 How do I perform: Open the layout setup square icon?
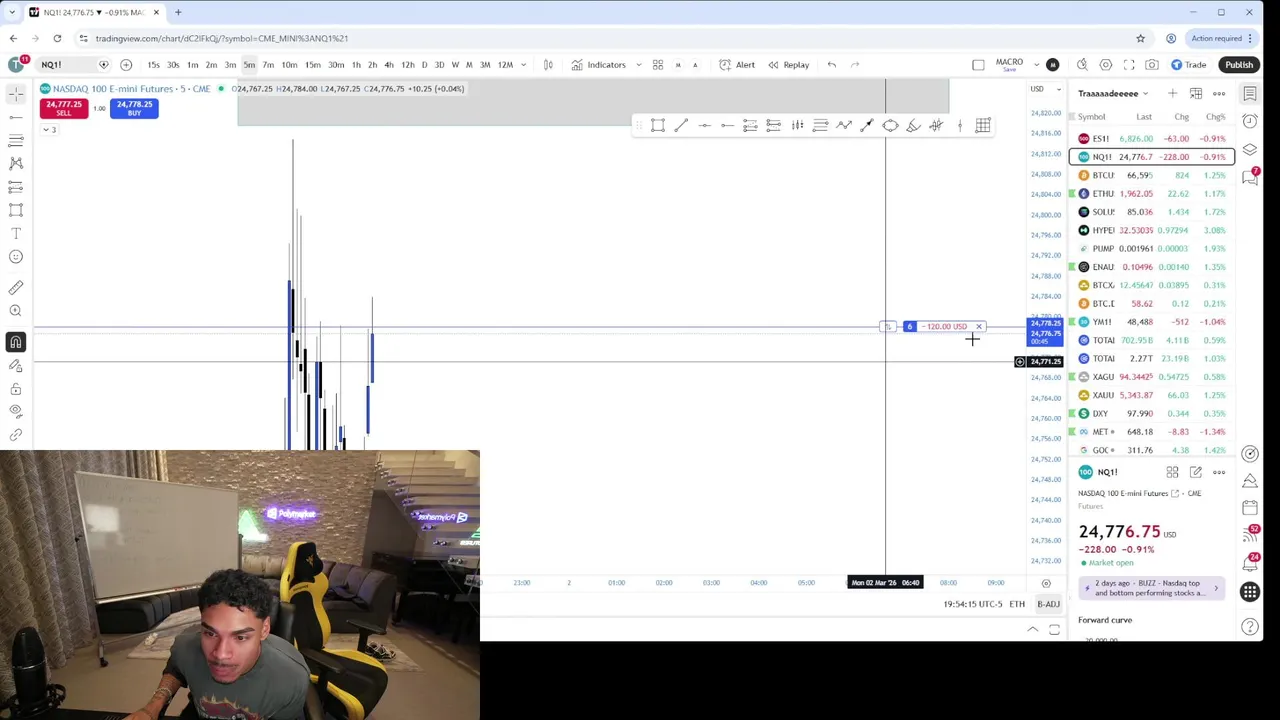click(x=978, y=65)
